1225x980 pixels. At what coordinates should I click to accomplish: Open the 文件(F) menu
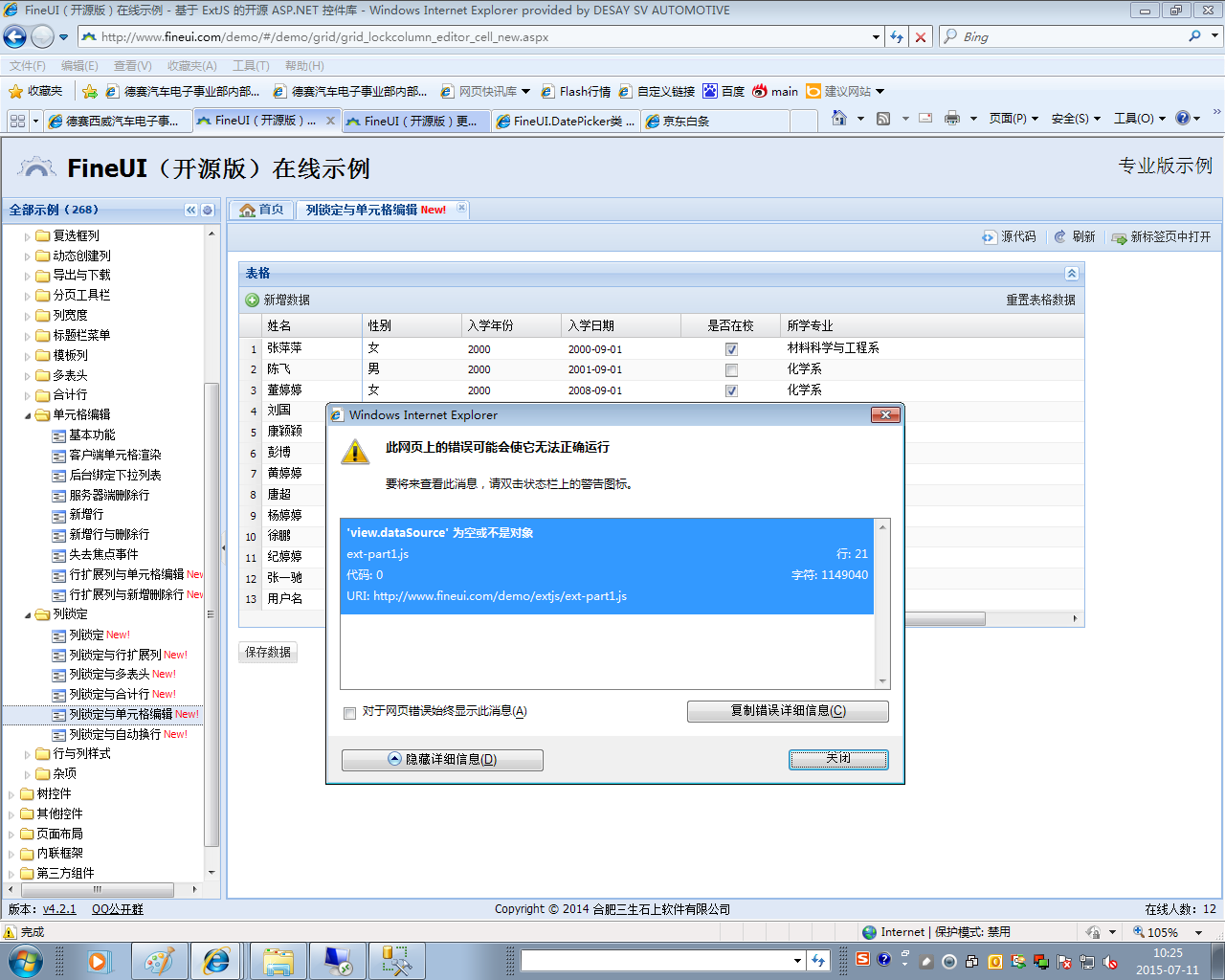point(28,66)
